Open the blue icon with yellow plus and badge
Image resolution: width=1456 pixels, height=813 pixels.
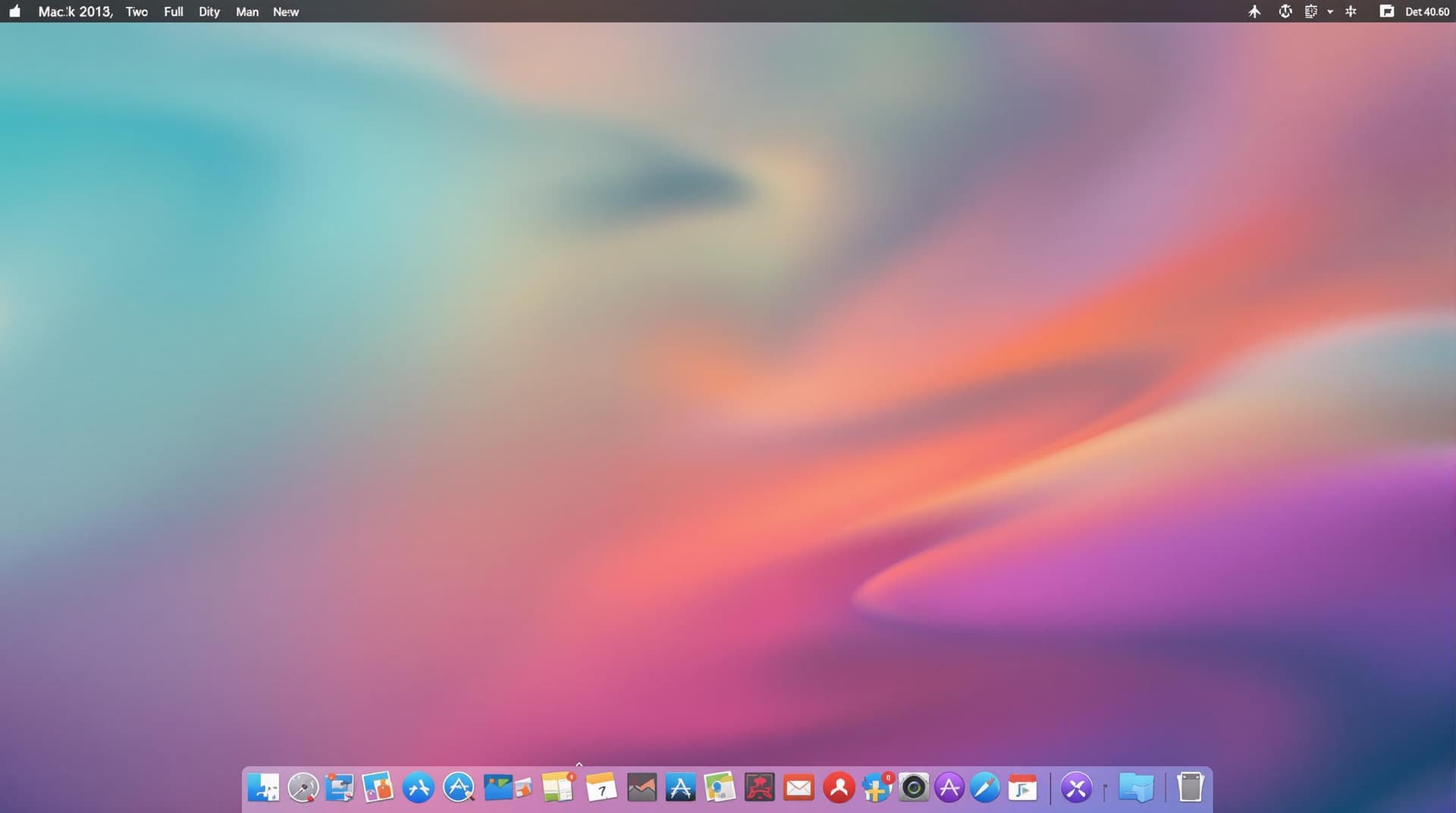click(x=877, y=788)
